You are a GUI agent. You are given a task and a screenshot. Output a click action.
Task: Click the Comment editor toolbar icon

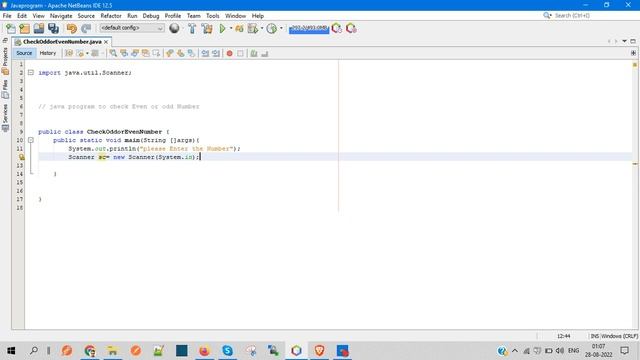254,53
